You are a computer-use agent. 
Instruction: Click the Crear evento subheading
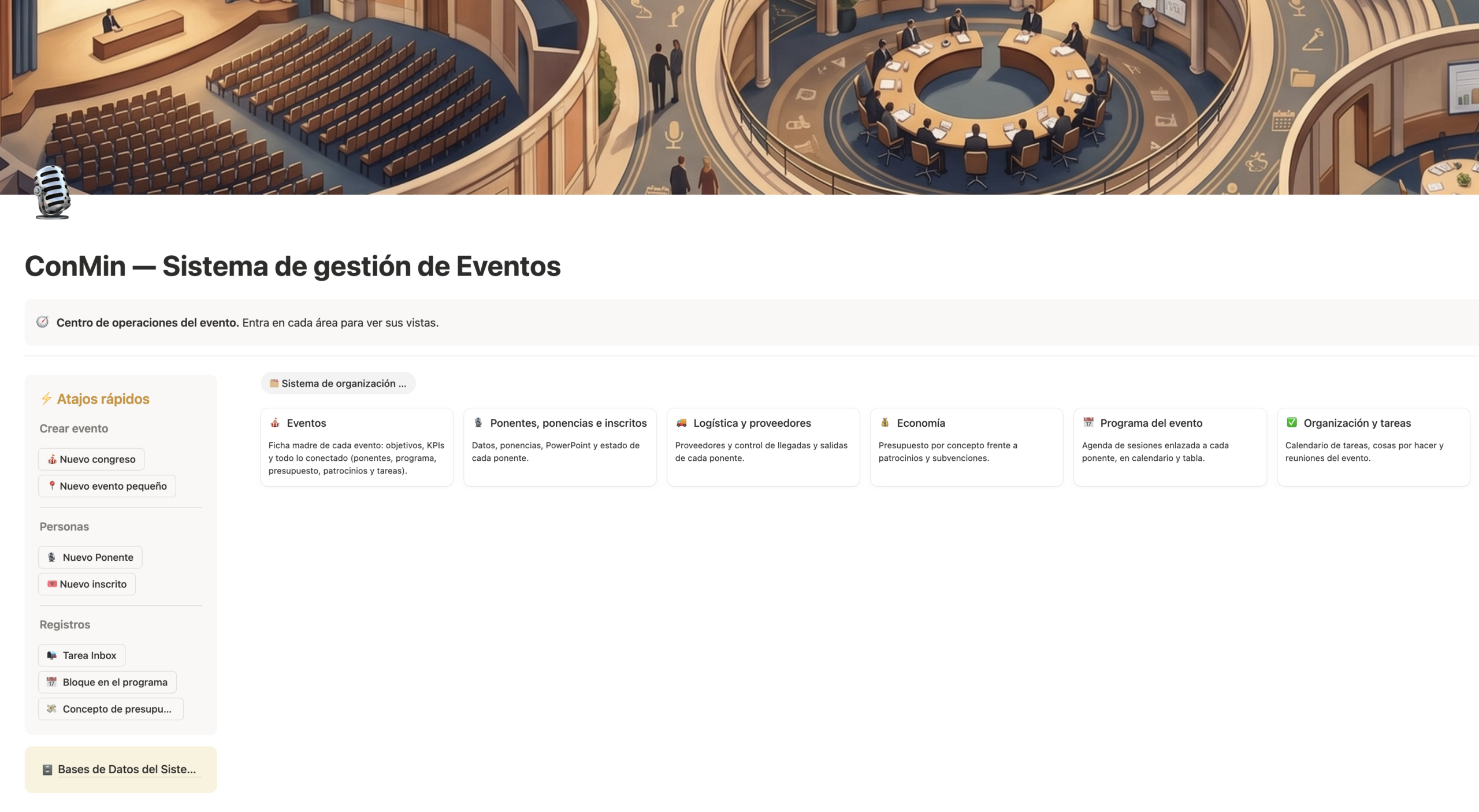point(74,429)
